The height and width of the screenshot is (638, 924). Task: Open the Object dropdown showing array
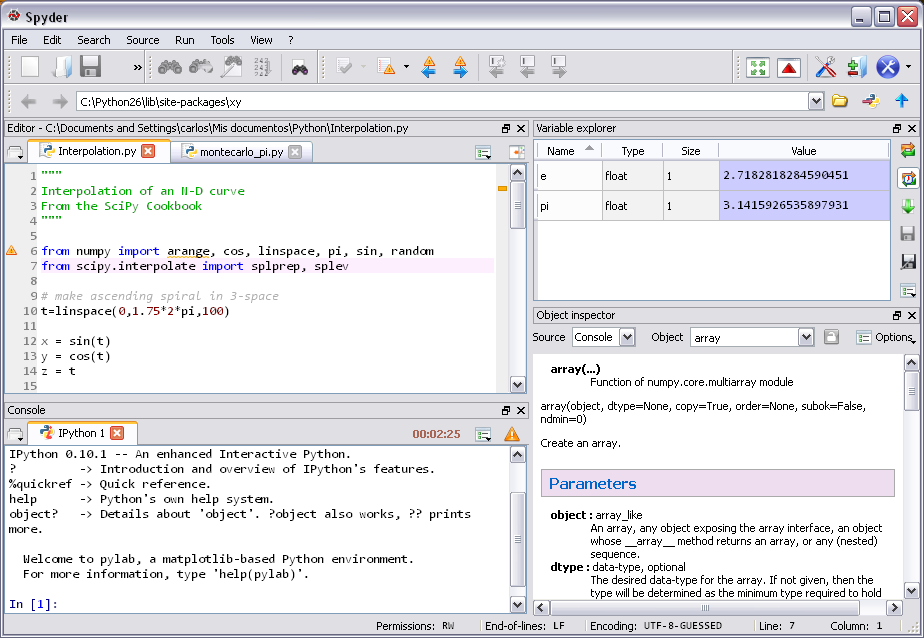[752, 337]
